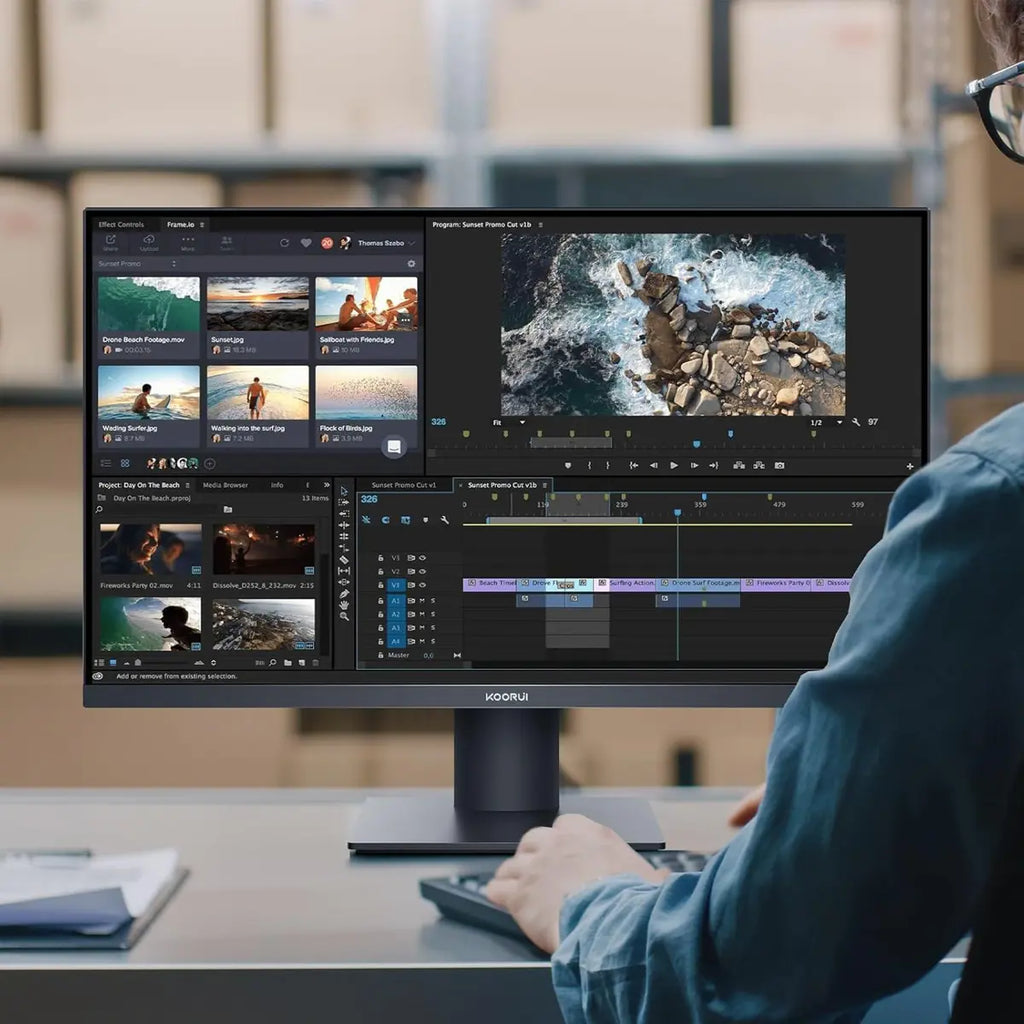Open Frame.io settings gear icon
This screenshot has width=1024, height=1024.
click(410, 264)
